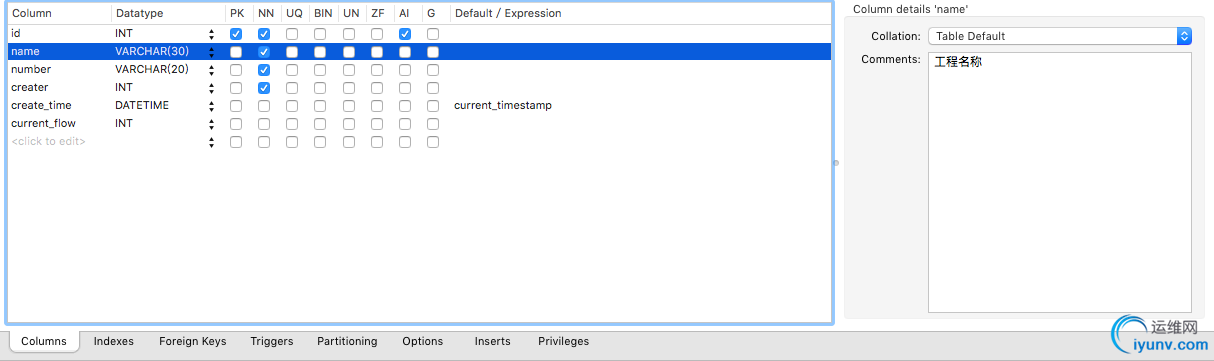Viewport: 1214px width, 361px height.
Task: Click the current_timestamp default value
Action: (x=503, y=106)
